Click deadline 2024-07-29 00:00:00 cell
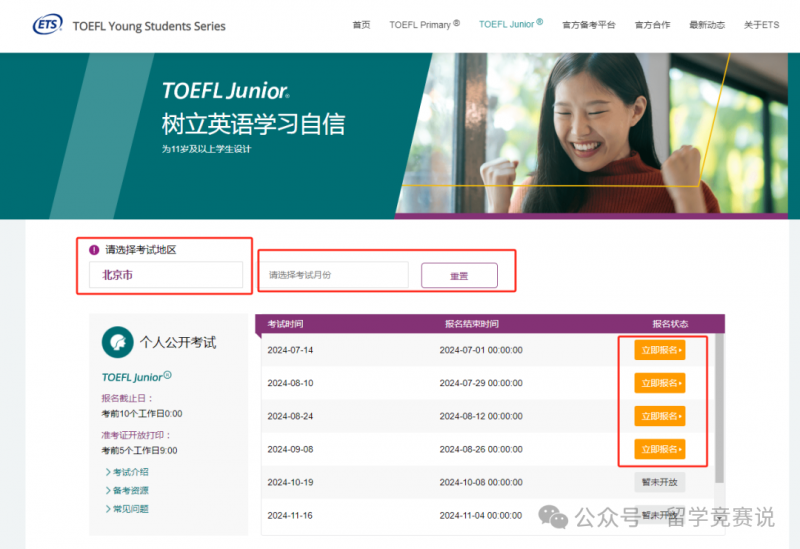Viewport: 800px width, 549px height. 481,383
